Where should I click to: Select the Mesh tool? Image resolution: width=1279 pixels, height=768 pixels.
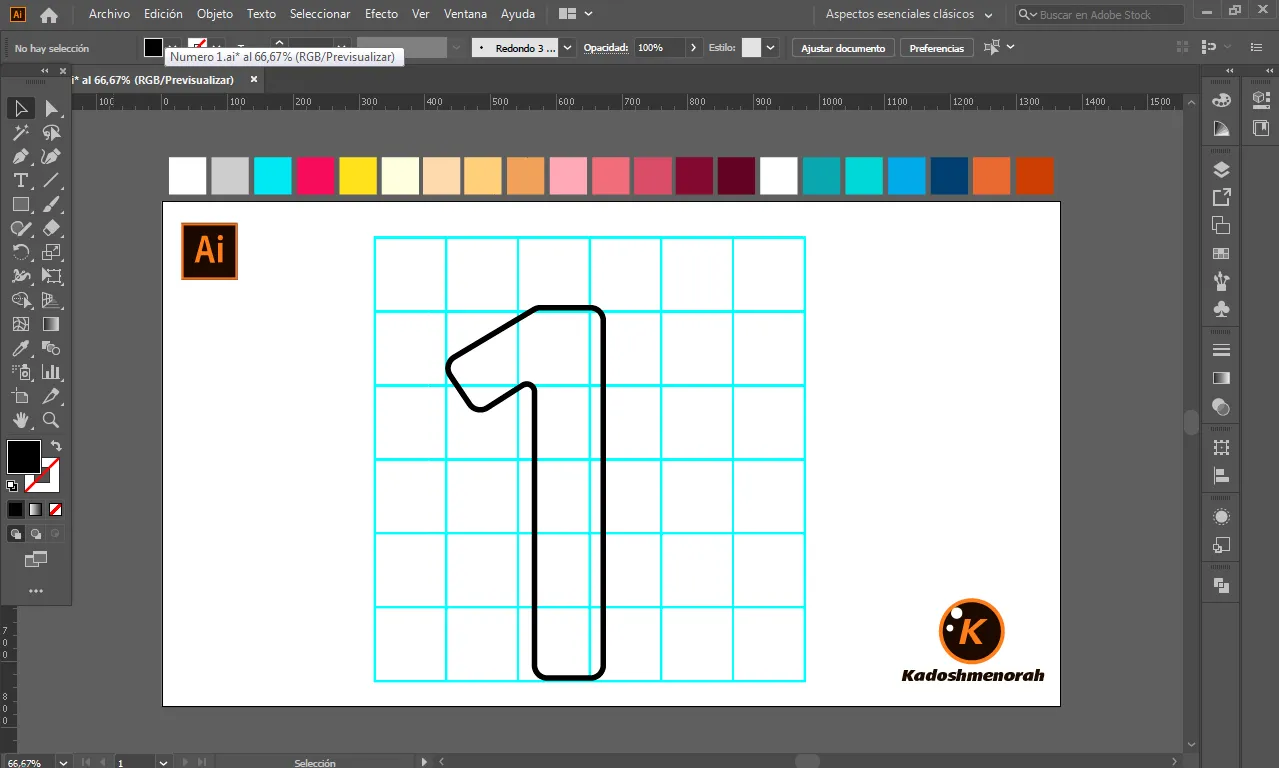21,324
